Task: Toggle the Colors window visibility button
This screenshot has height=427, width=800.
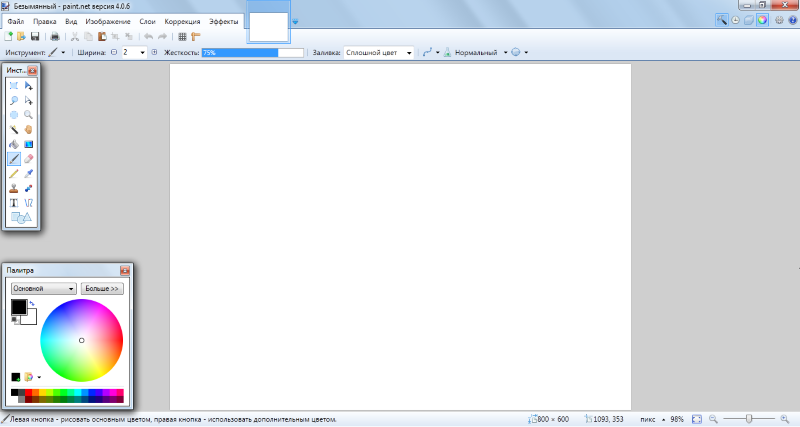Action: pos(764,20)
